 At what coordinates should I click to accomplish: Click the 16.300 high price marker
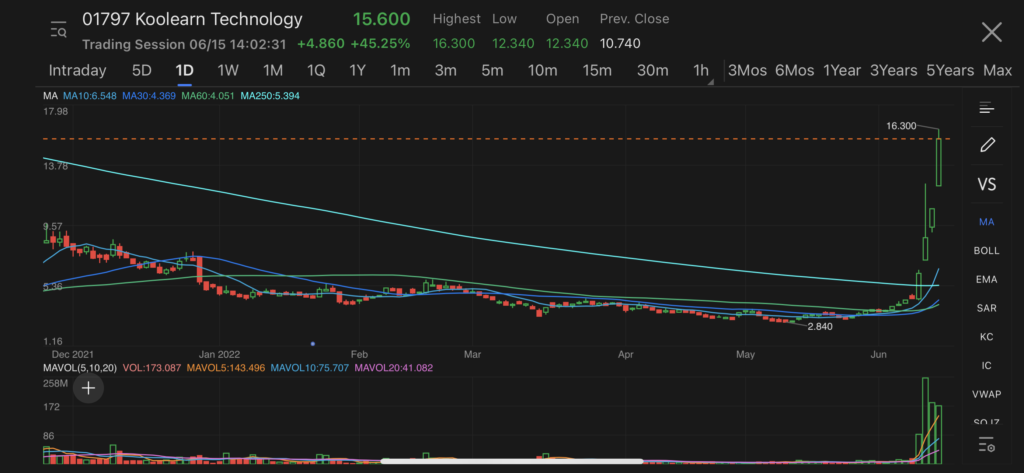coord(901,126)
